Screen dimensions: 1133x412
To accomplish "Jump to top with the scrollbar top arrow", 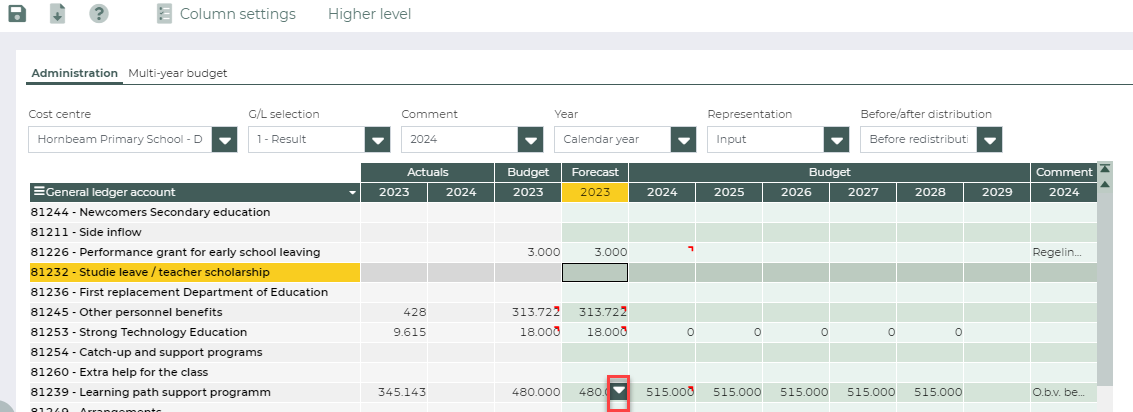I will 1105,168.
